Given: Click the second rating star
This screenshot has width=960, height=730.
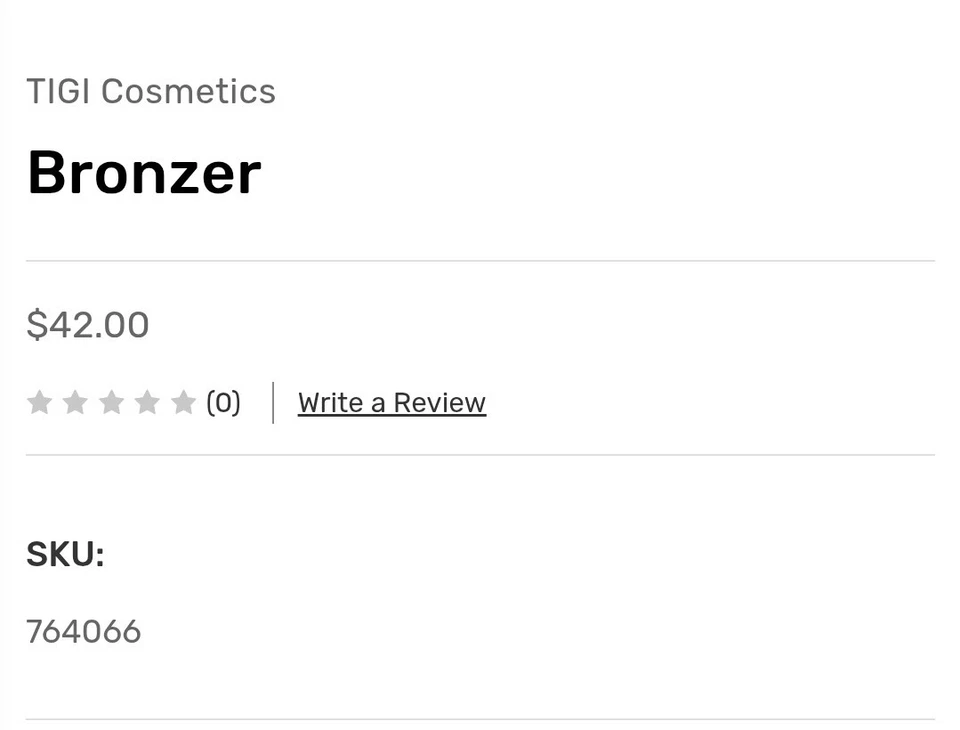Looking at the screenshot, I should (75, 403).
